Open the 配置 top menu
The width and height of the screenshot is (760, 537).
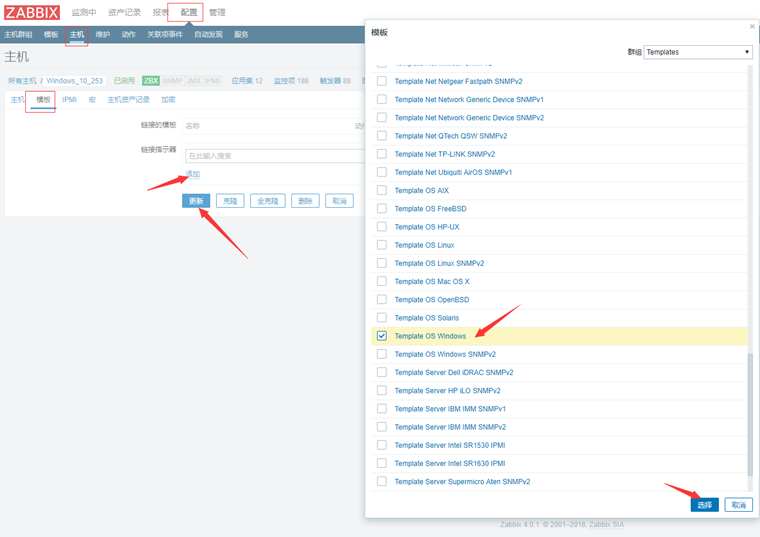click(189, 12)
